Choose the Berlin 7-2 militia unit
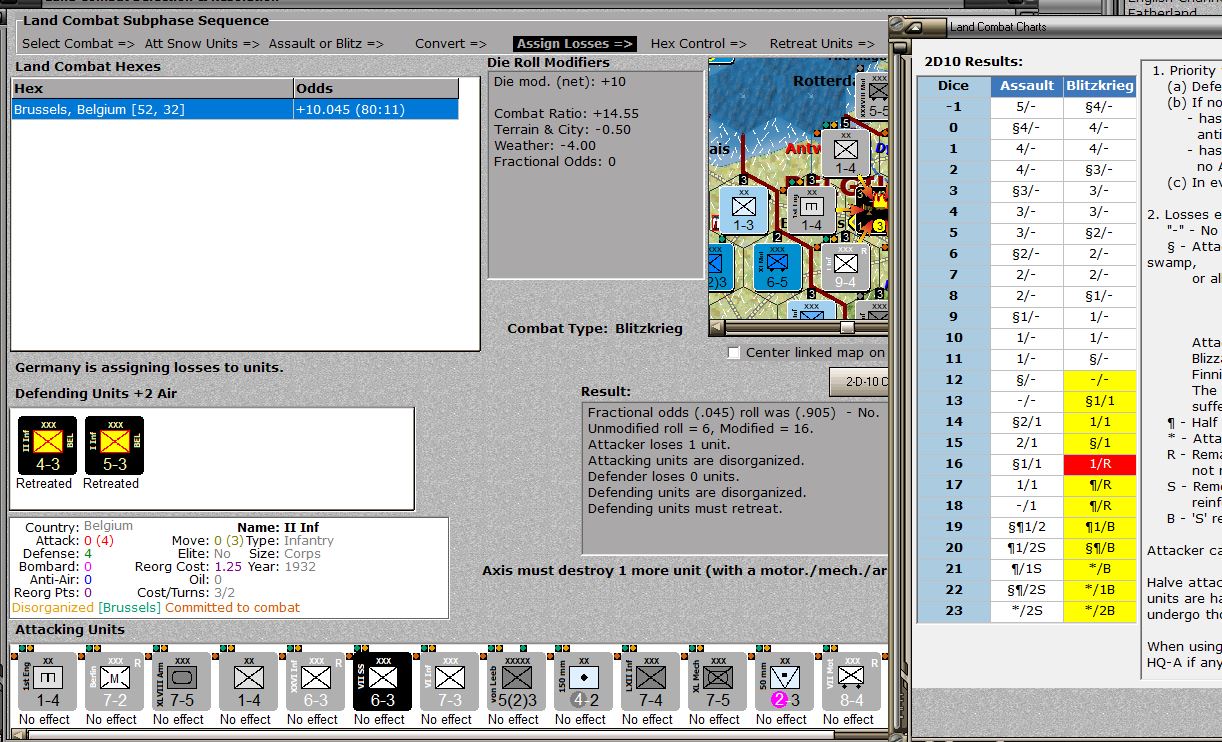This screenshot has height=742, width=1222. click(114, 682)
